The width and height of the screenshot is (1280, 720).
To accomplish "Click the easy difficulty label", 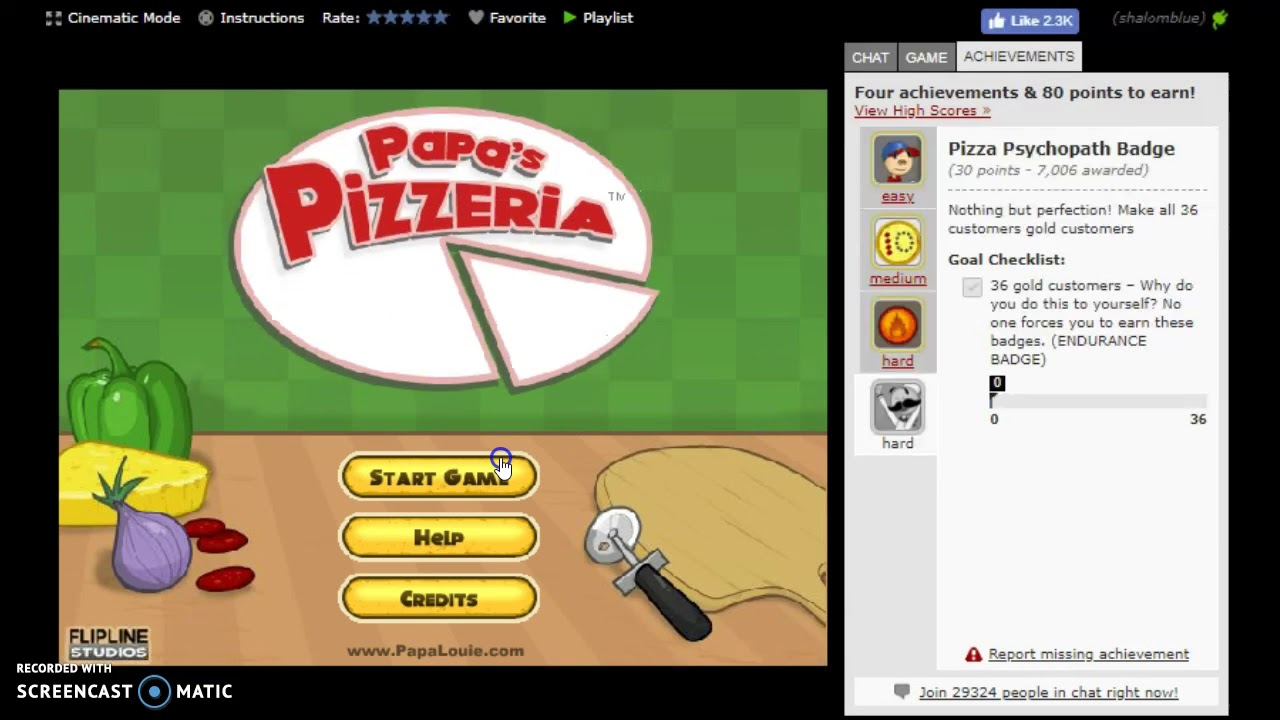I will coord(897,197).
